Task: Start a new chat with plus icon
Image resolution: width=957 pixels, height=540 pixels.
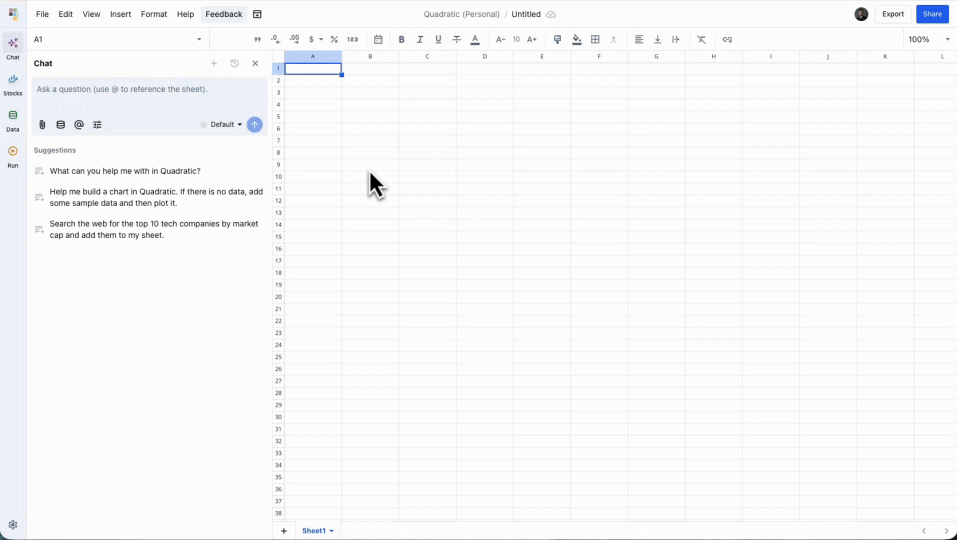Action: pyautogui.click(x=214, y=63)
